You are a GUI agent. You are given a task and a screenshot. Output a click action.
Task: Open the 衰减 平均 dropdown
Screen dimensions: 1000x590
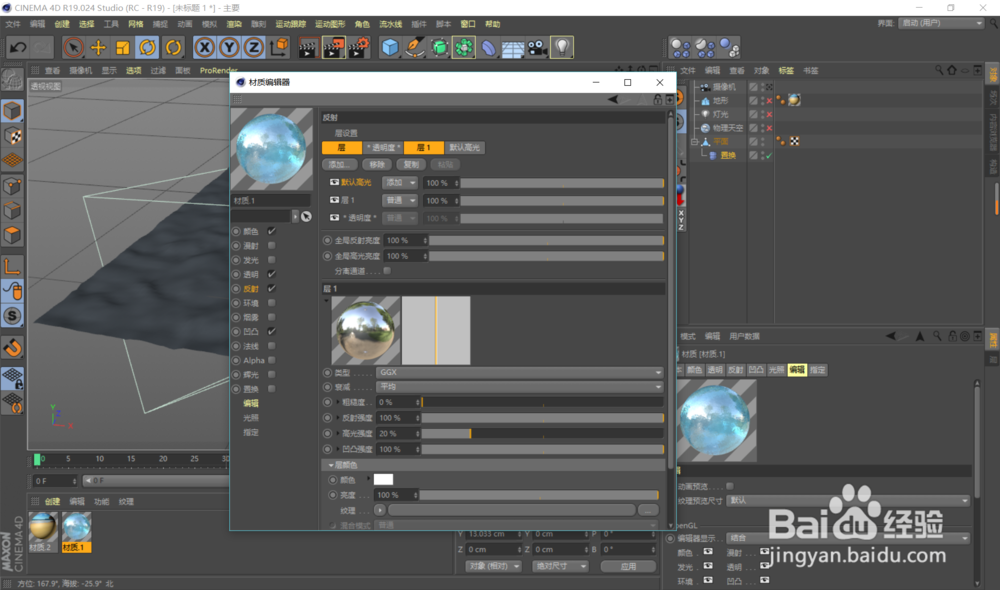click(x=520, y=387)
